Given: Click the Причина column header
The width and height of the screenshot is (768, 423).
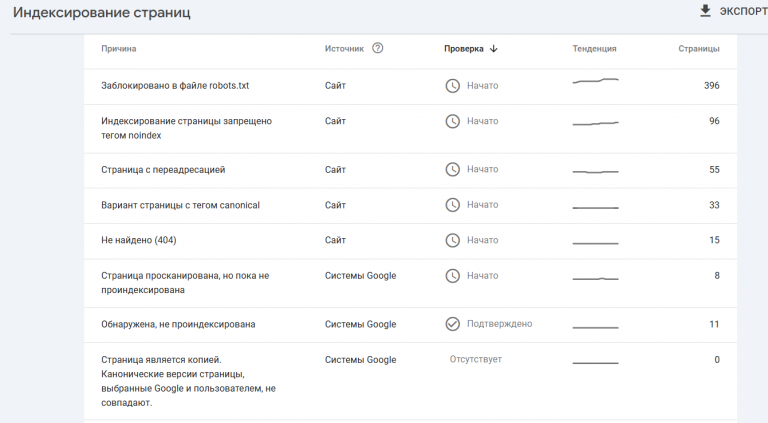Looking at the screenshot, I should (119, 48).
